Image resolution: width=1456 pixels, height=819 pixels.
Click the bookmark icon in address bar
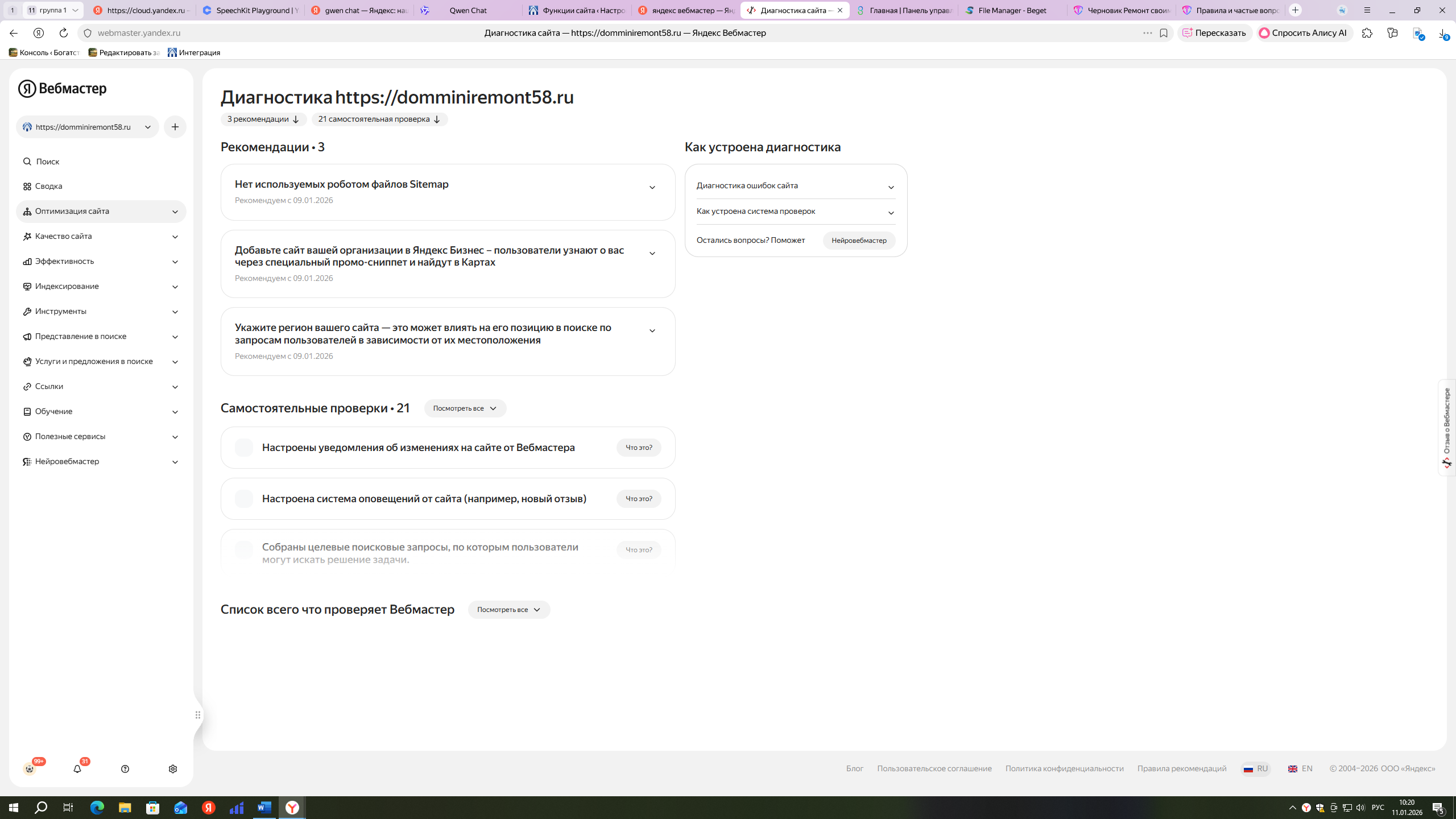point(1164,33)
